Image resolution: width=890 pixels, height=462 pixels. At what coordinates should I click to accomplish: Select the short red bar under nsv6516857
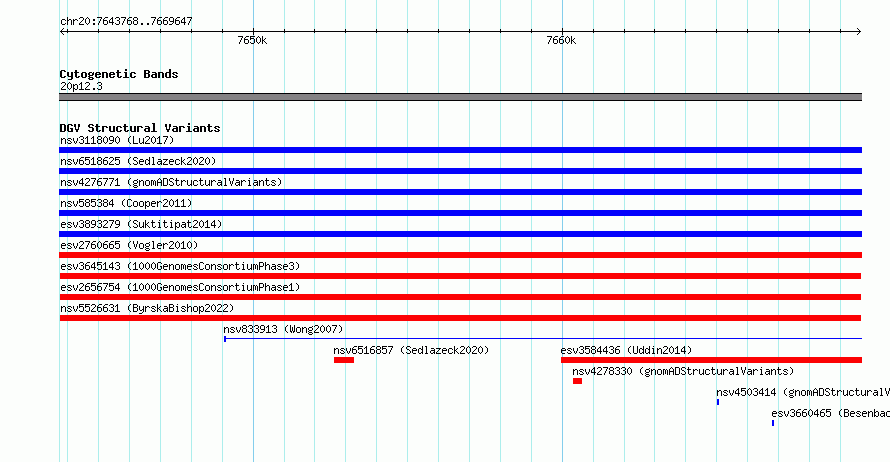(x=344, y=360)
